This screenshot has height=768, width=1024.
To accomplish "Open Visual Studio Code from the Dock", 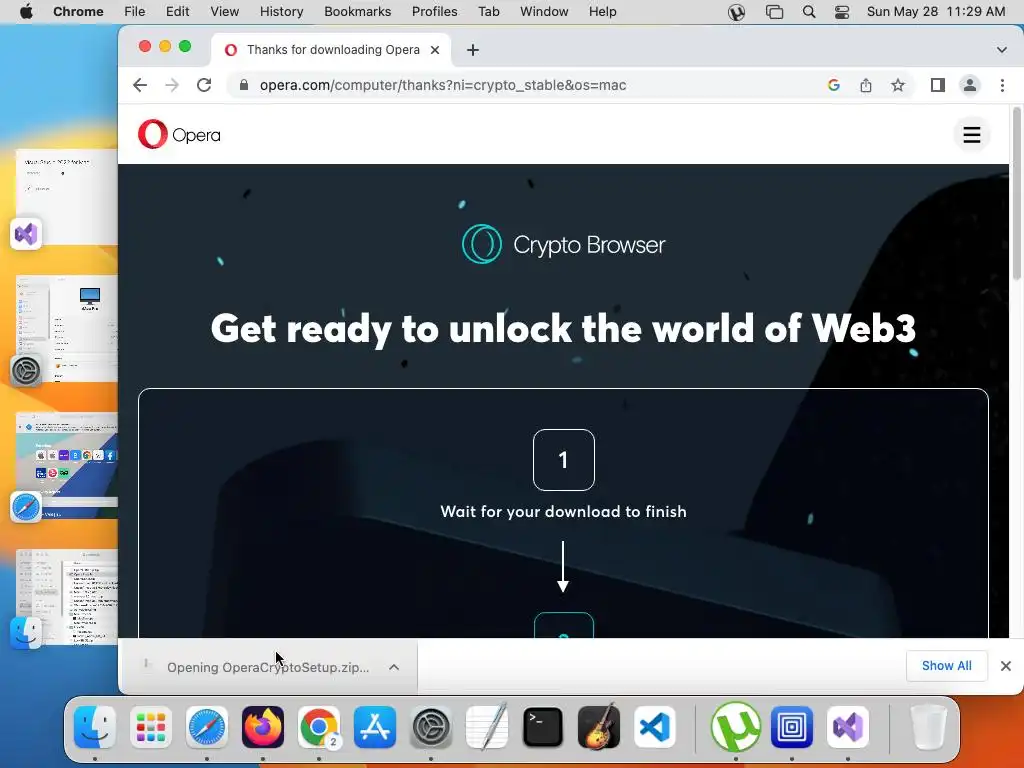I will click(654, 726).
